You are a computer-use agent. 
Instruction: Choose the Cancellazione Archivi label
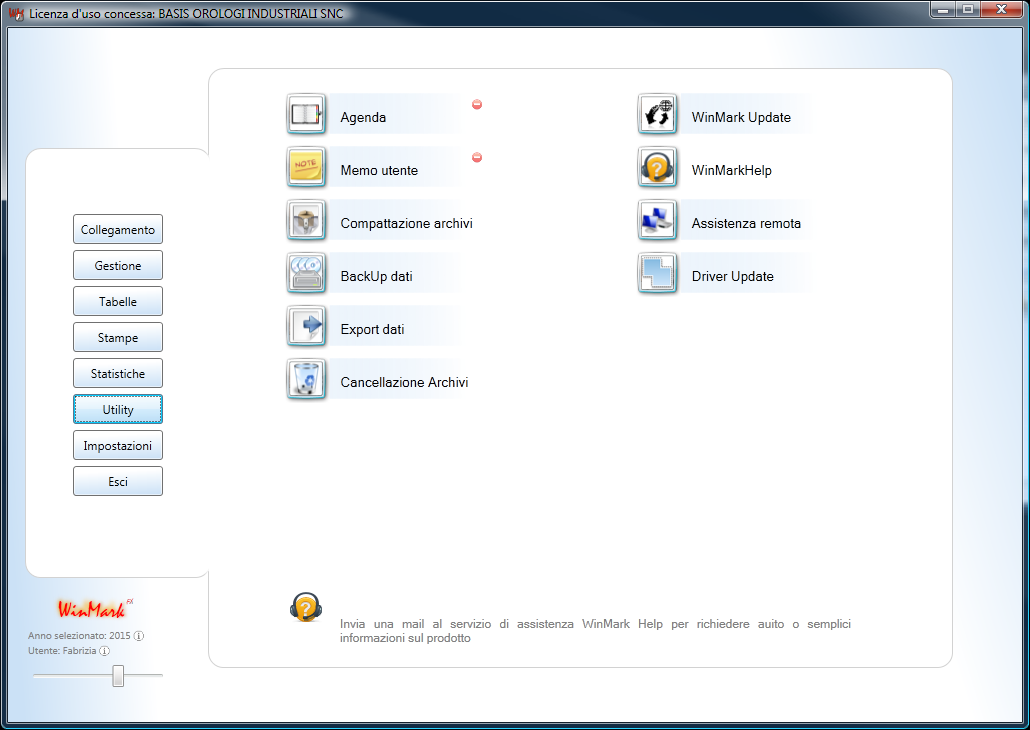[x=405, y=382]
